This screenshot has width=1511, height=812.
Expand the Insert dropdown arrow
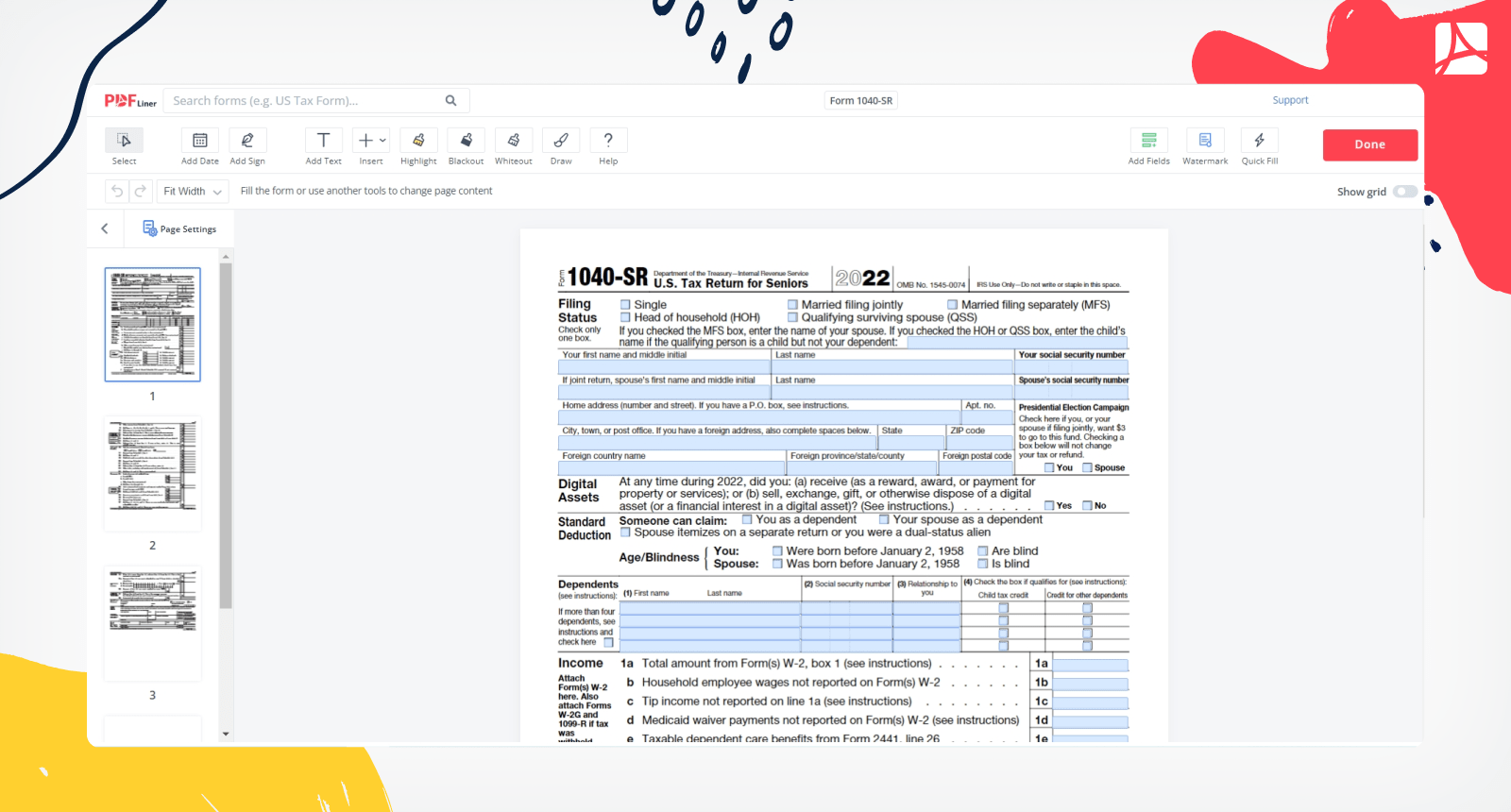point(382,140)
